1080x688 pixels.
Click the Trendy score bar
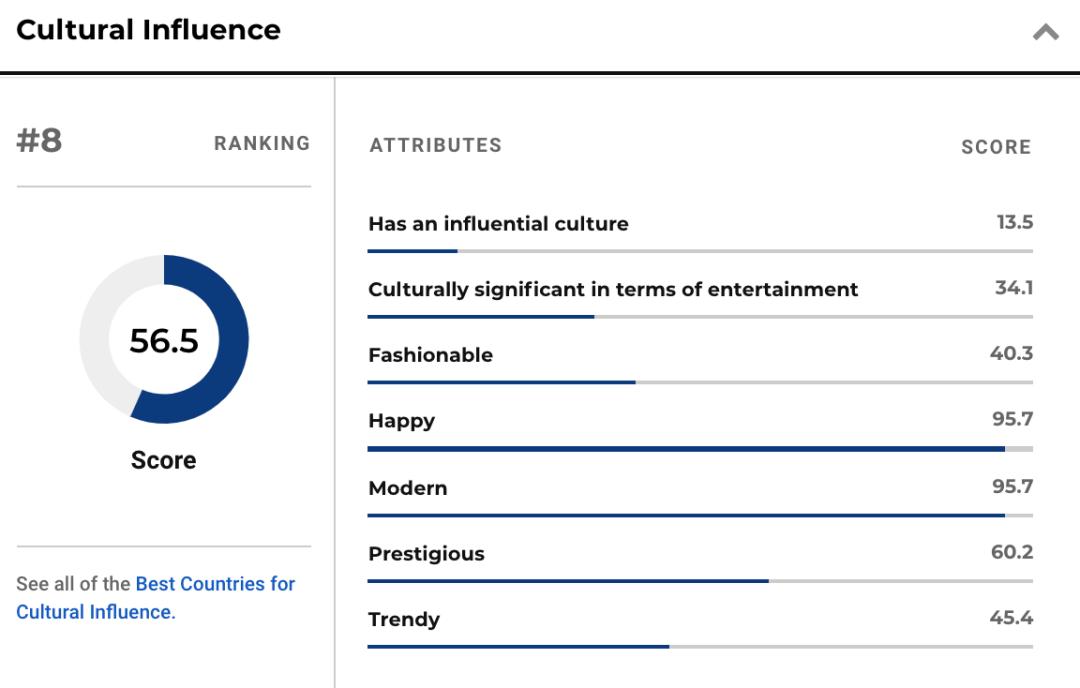pos(700,647)
